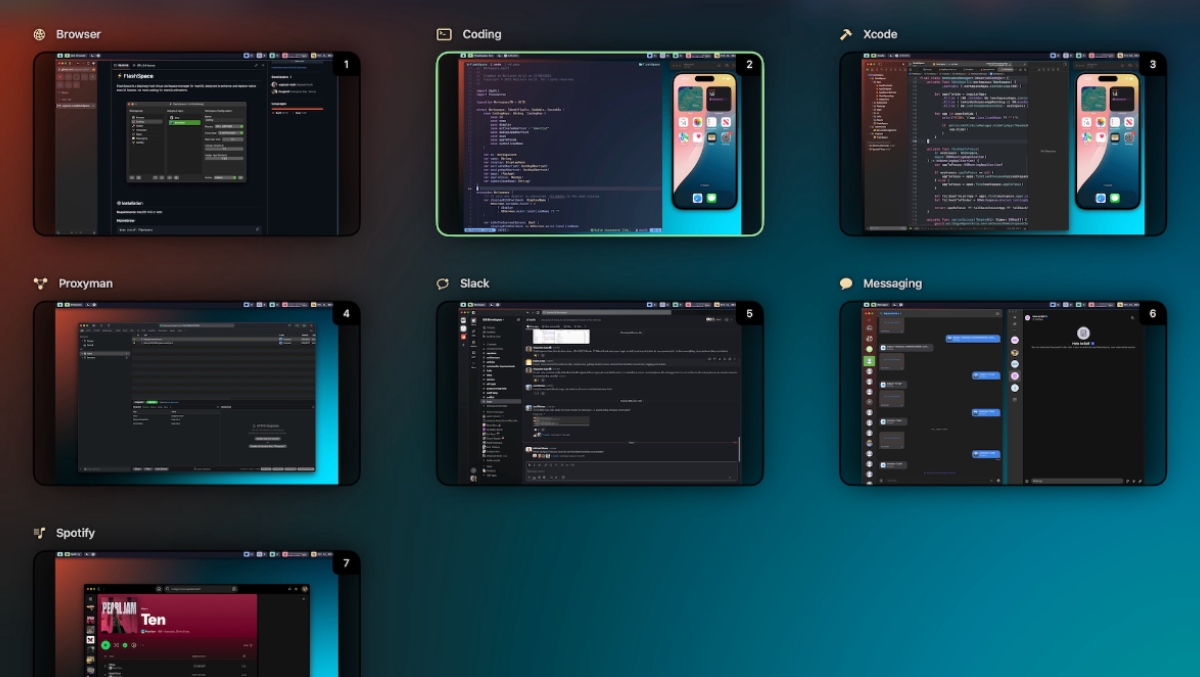The width and height of the screenshot is (1200, 677).
Task: Click the number 7 badge on Spotify
Action: 346,563
